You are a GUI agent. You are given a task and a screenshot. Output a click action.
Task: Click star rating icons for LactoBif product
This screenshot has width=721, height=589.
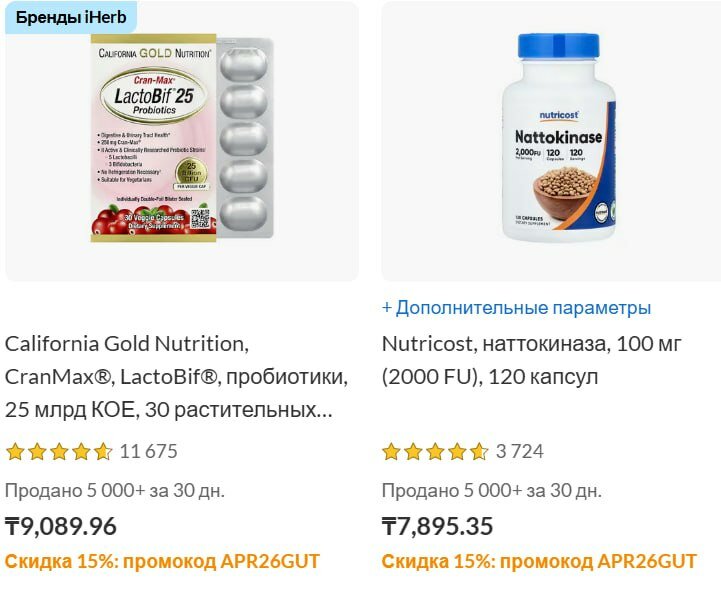click(x=59, y=452)
